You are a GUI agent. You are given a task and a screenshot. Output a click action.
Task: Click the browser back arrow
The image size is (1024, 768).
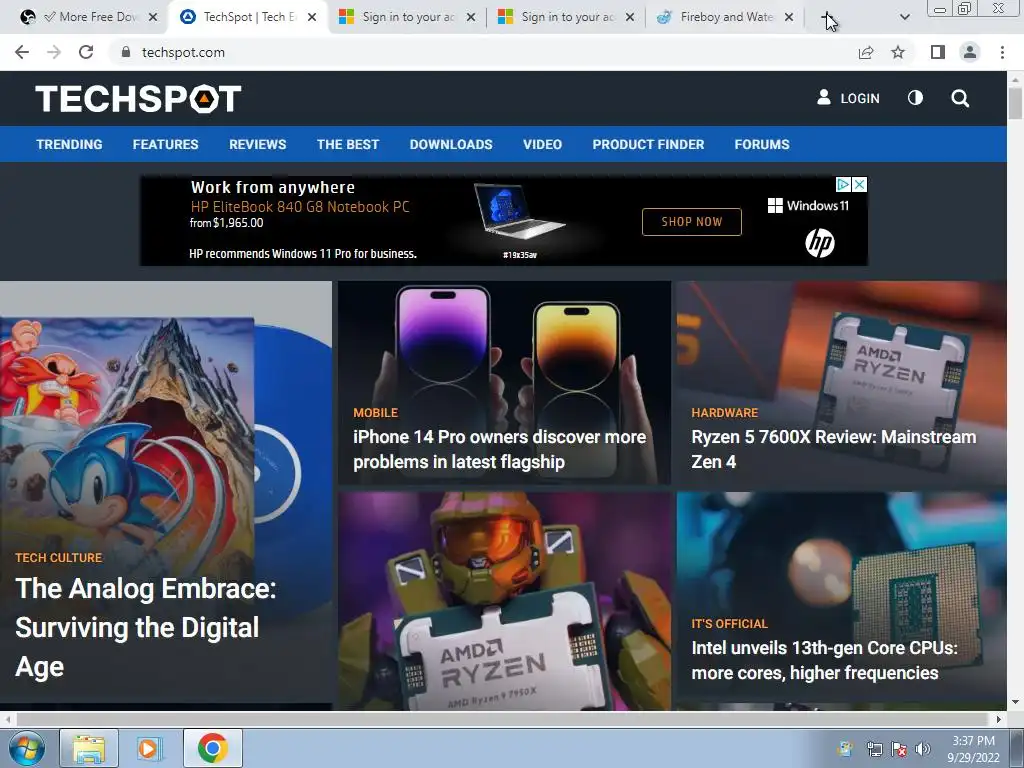coord(22,52)
